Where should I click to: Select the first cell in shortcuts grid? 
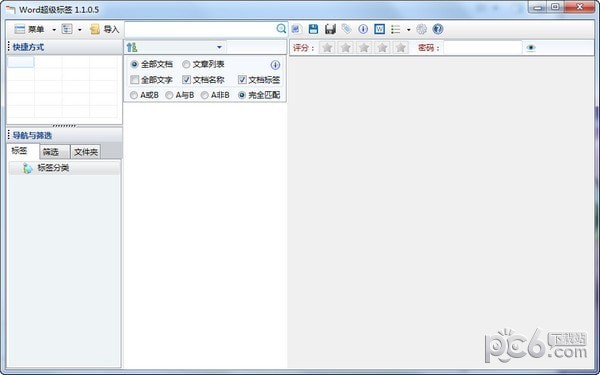21,62
